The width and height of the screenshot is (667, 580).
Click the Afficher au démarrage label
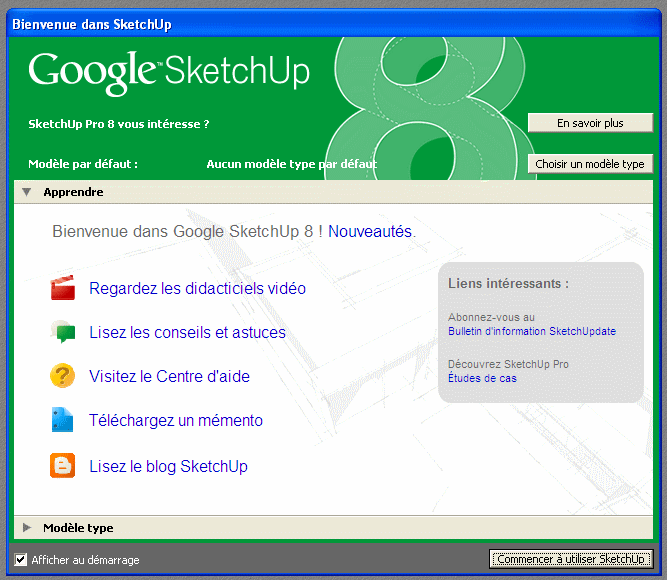86,560
